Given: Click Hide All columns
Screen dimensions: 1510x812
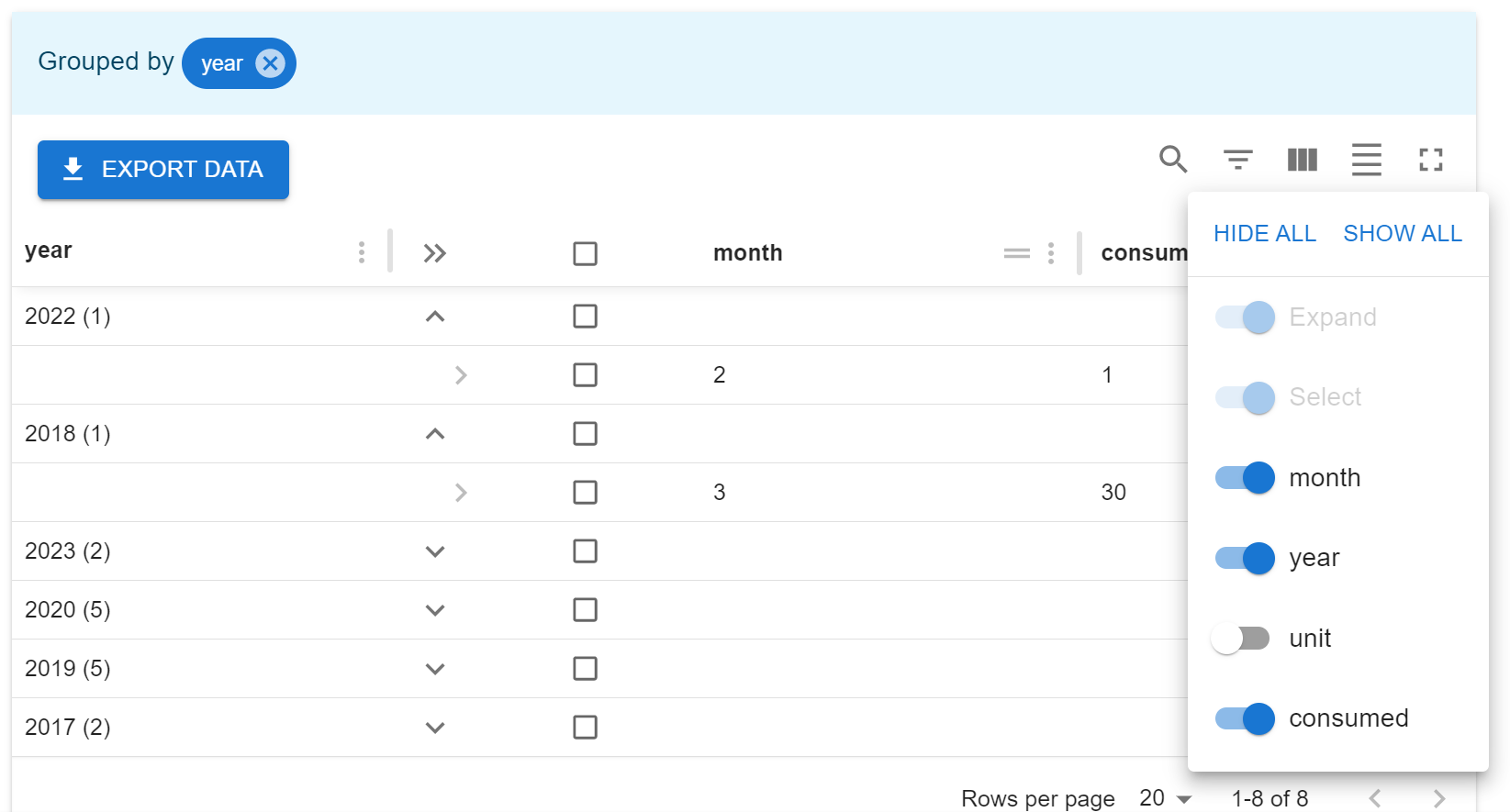Looking at the screenshot, I should (x=1265, y=234).
